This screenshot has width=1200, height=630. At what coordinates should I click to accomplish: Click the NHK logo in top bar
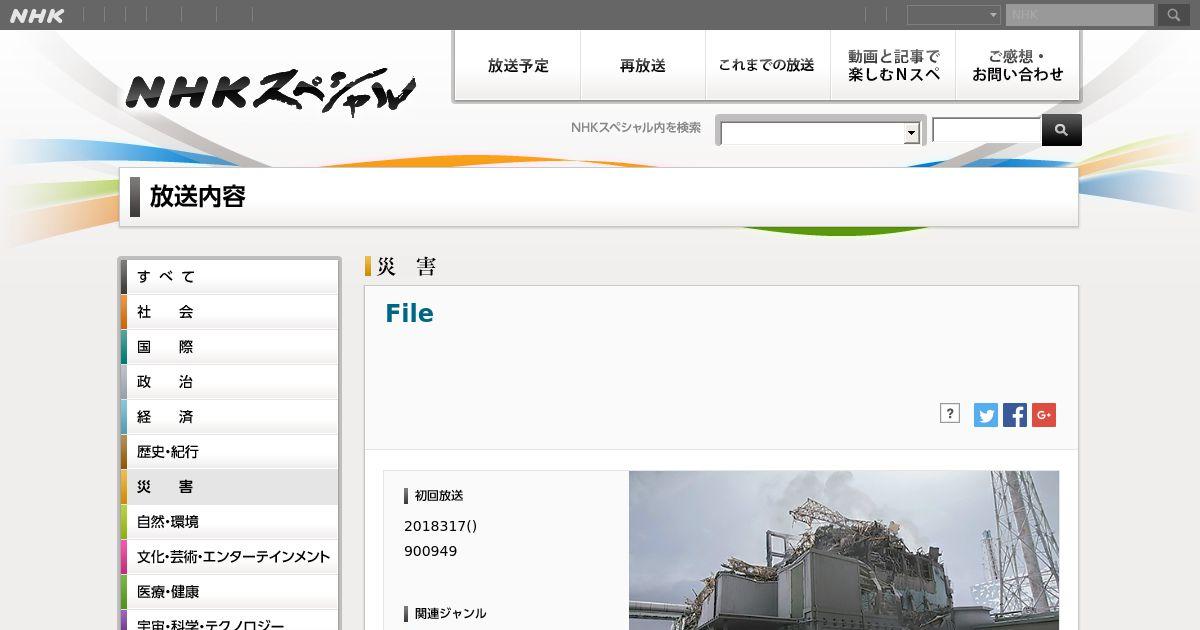click(37, 15)
